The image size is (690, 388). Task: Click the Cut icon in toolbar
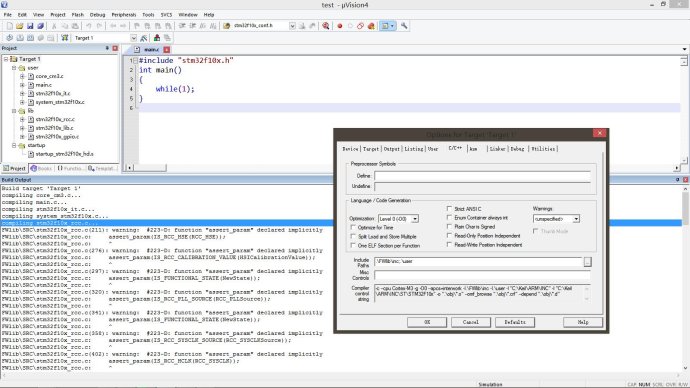(x=54, y=26)
